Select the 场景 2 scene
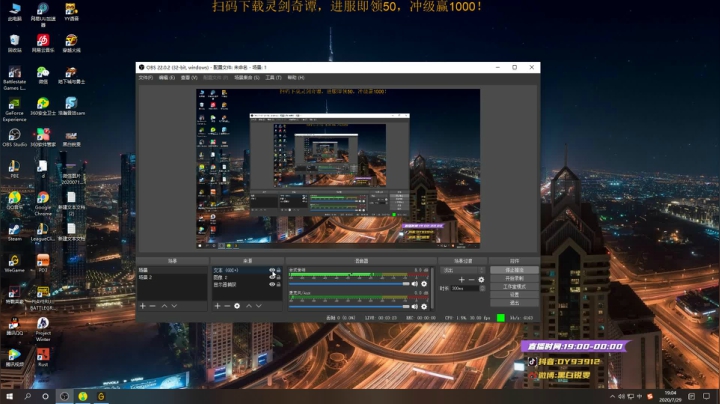 click(x=172, y=277)
